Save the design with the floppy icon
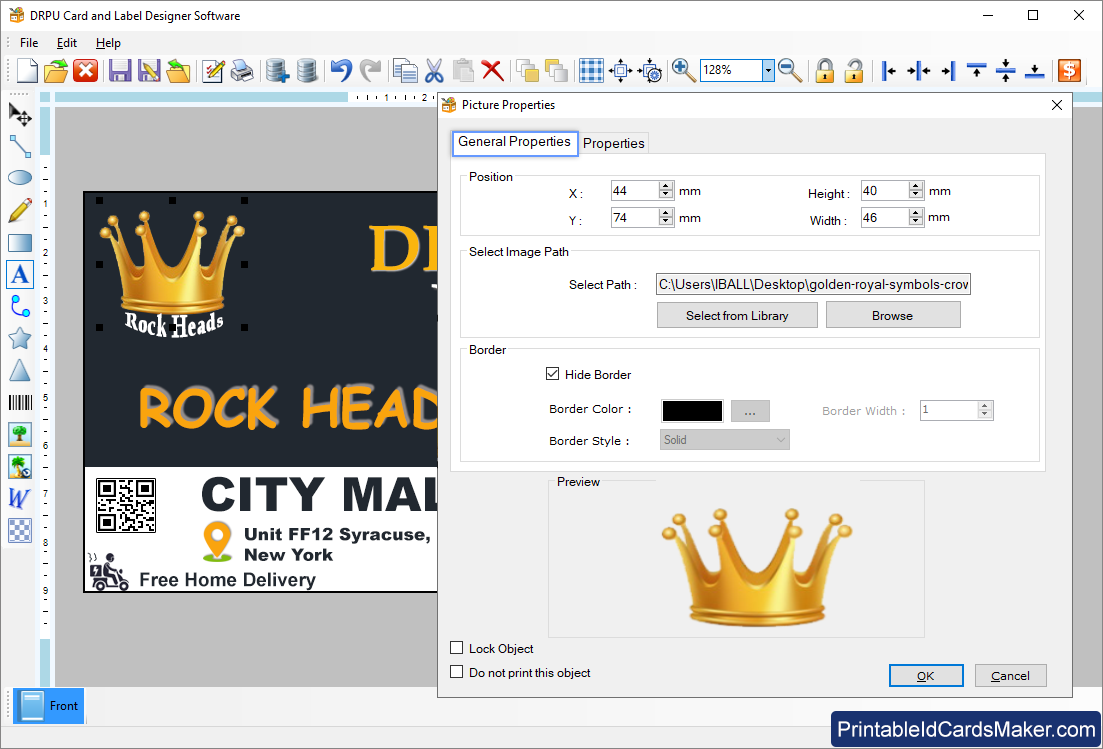The image size is (1103, 749). click(120, 70)
